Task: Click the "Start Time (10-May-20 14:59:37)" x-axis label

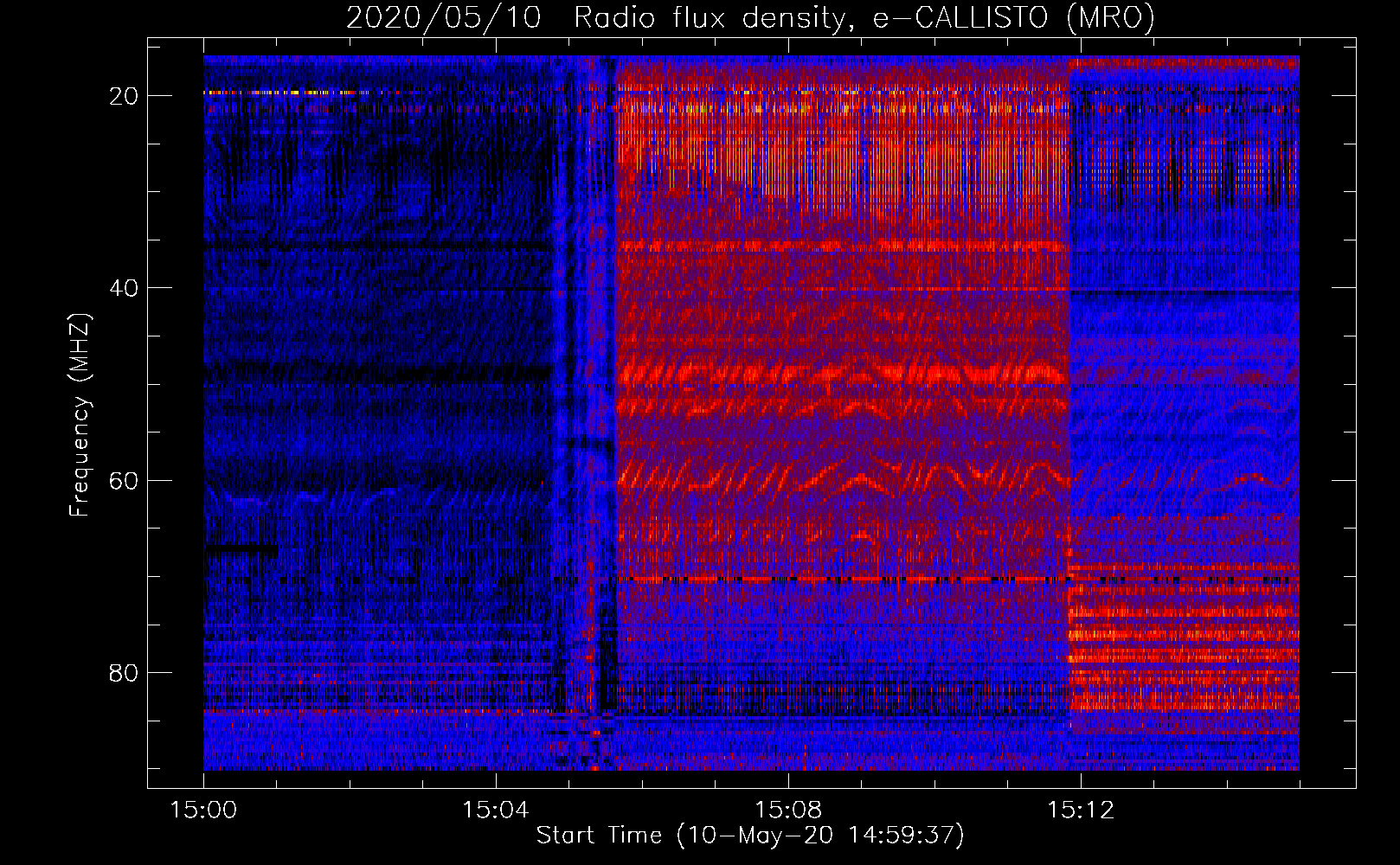Action: pos(750,836)
